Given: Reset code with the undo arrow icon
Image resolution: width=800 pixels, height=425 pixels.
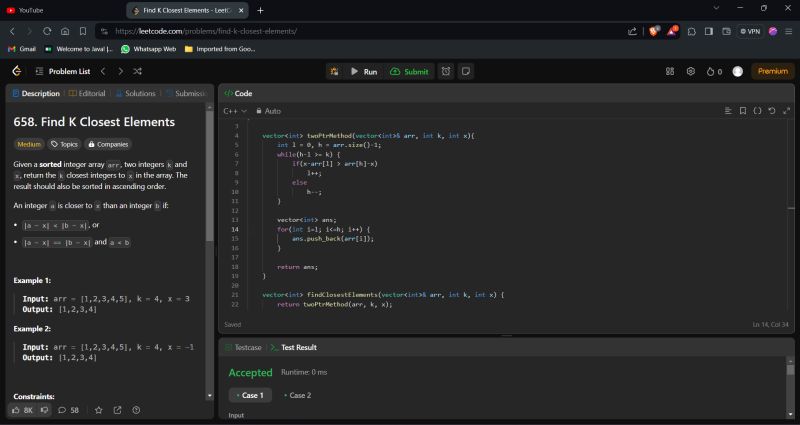Looking at the screenshot, I should click(x=771, y=111).
